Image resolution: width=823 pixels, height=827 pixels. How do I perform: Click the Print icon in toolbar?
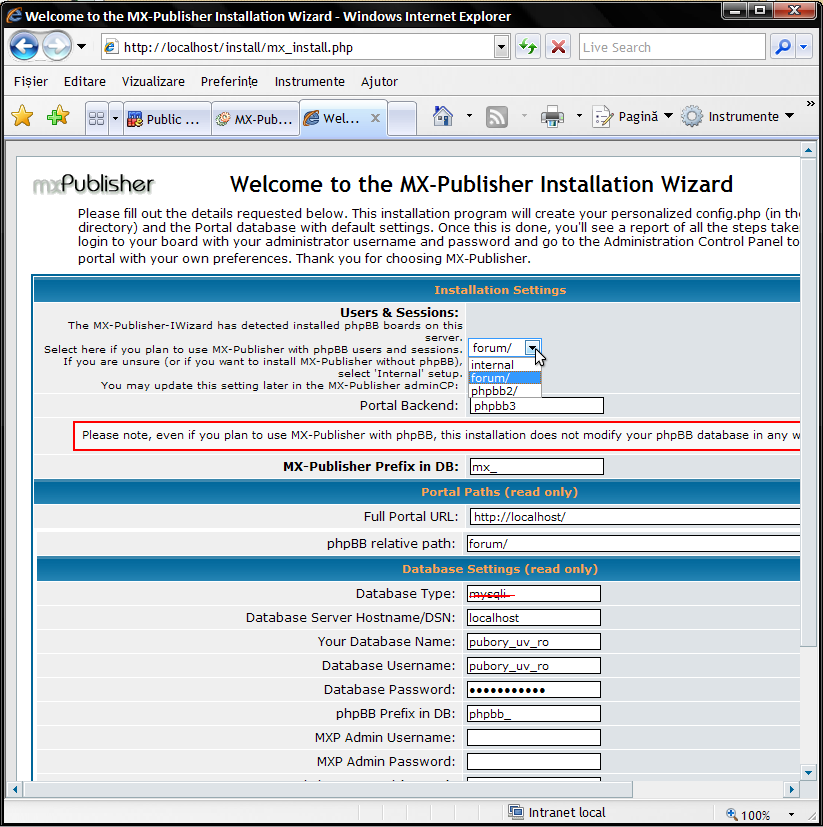click(552, 117)
